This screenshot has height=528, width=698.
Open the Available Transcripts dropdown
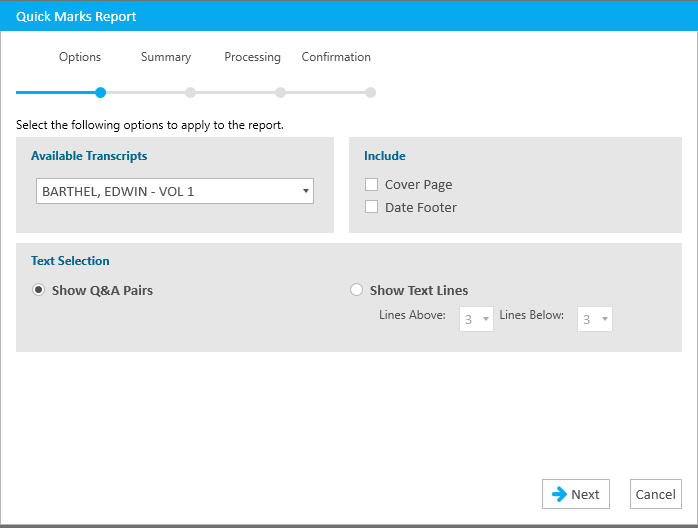coord(175,191)
